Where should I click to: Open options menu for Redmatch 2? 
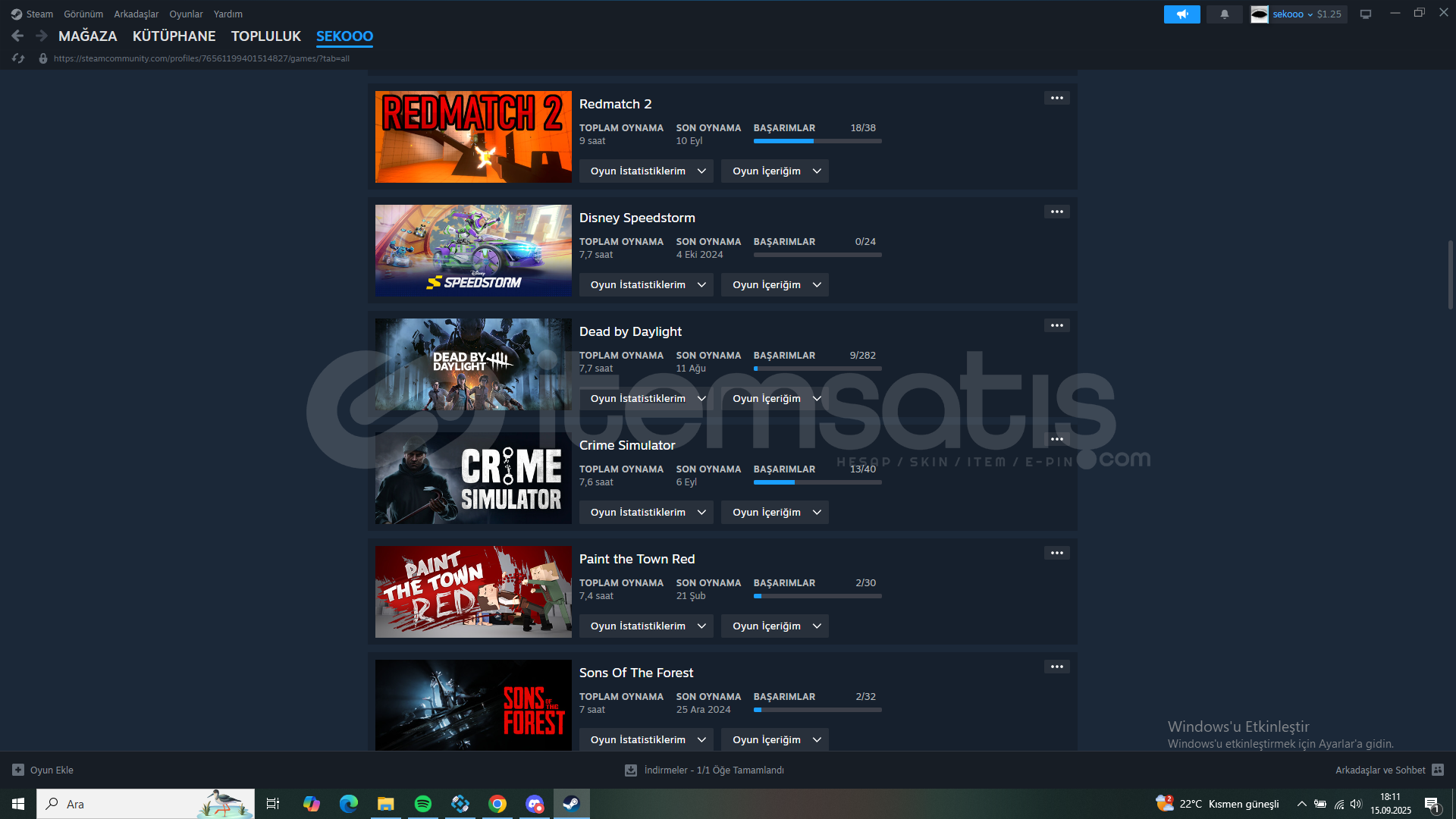coord(1056,98)
